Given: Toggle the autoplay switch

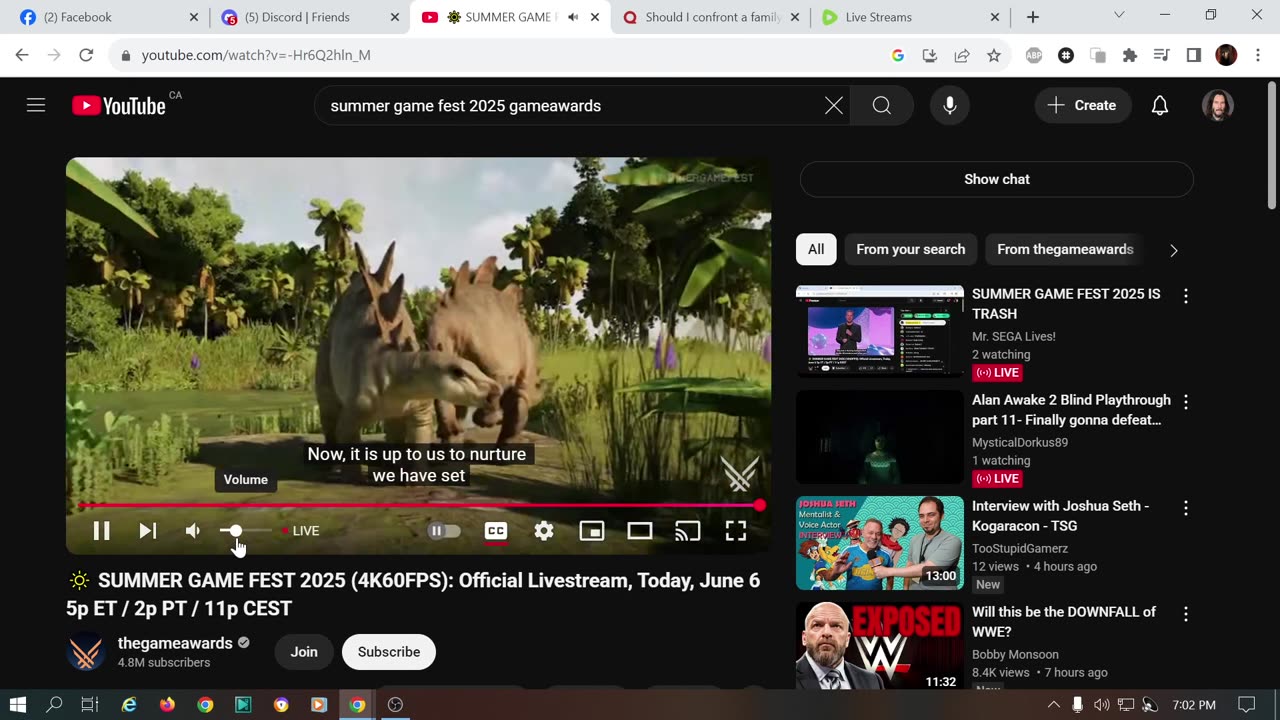Looking at the screenshot, I should (x=444, y=531).
